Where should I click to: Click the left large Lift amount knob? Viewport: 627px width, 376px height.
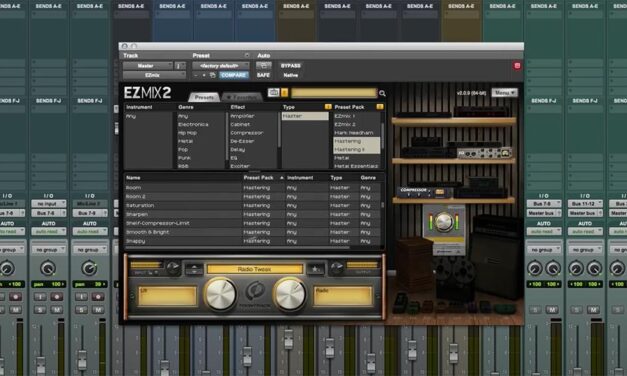tap(220, 295)
